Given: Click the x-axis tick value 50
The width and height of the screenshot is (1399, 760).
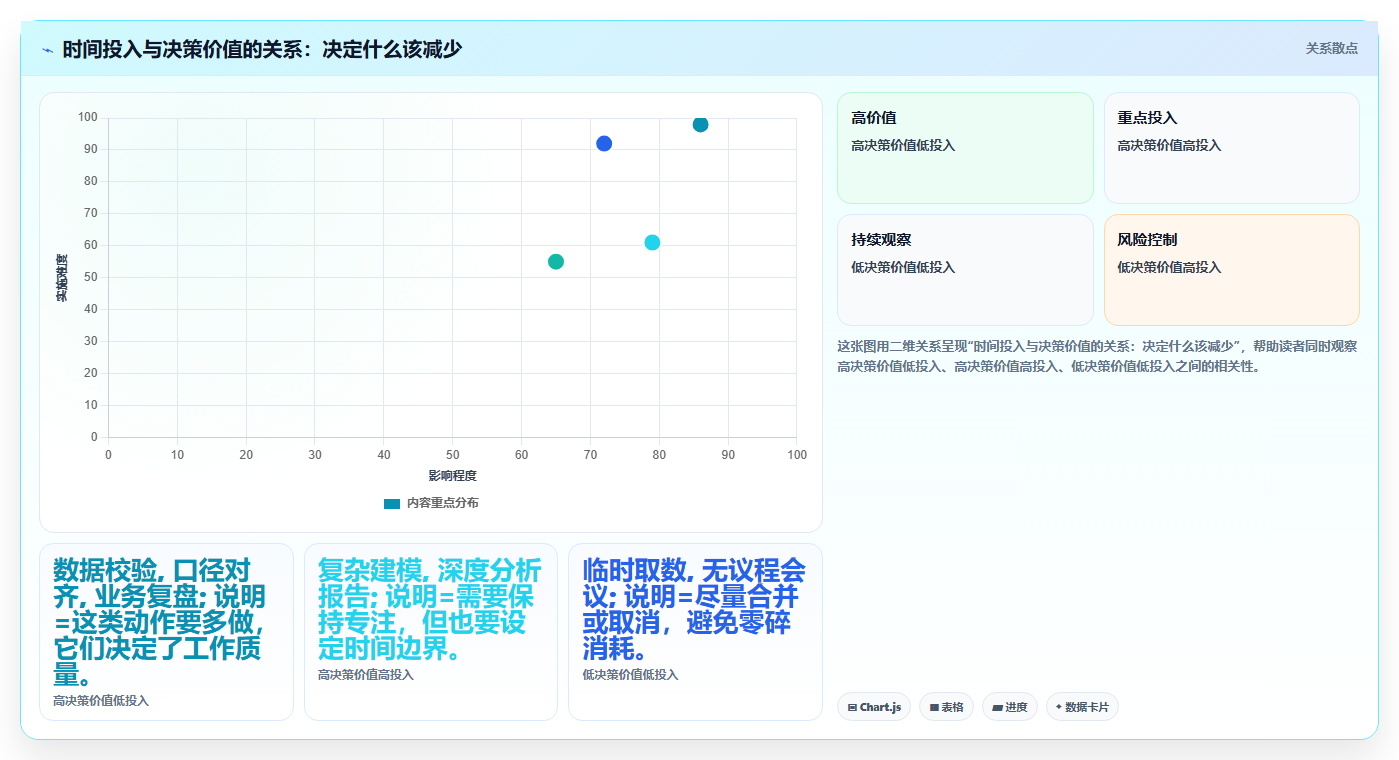Looking at the screenshot, I should (452, 455).
